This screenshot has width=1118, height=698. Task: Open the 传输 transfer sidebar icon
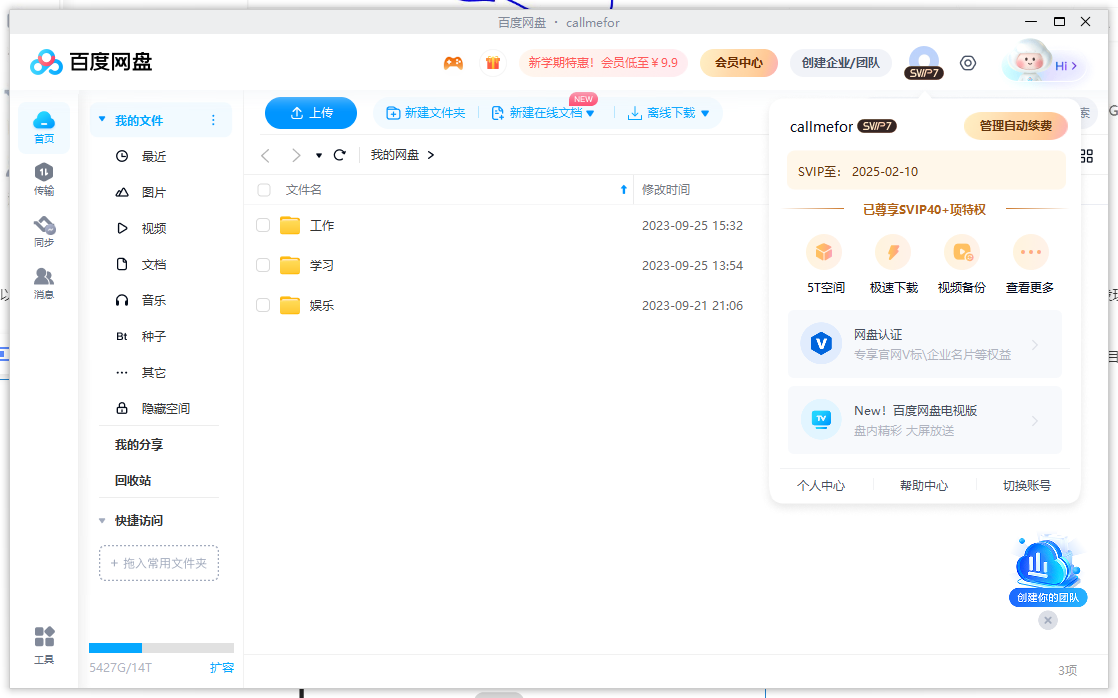(43, 179)
